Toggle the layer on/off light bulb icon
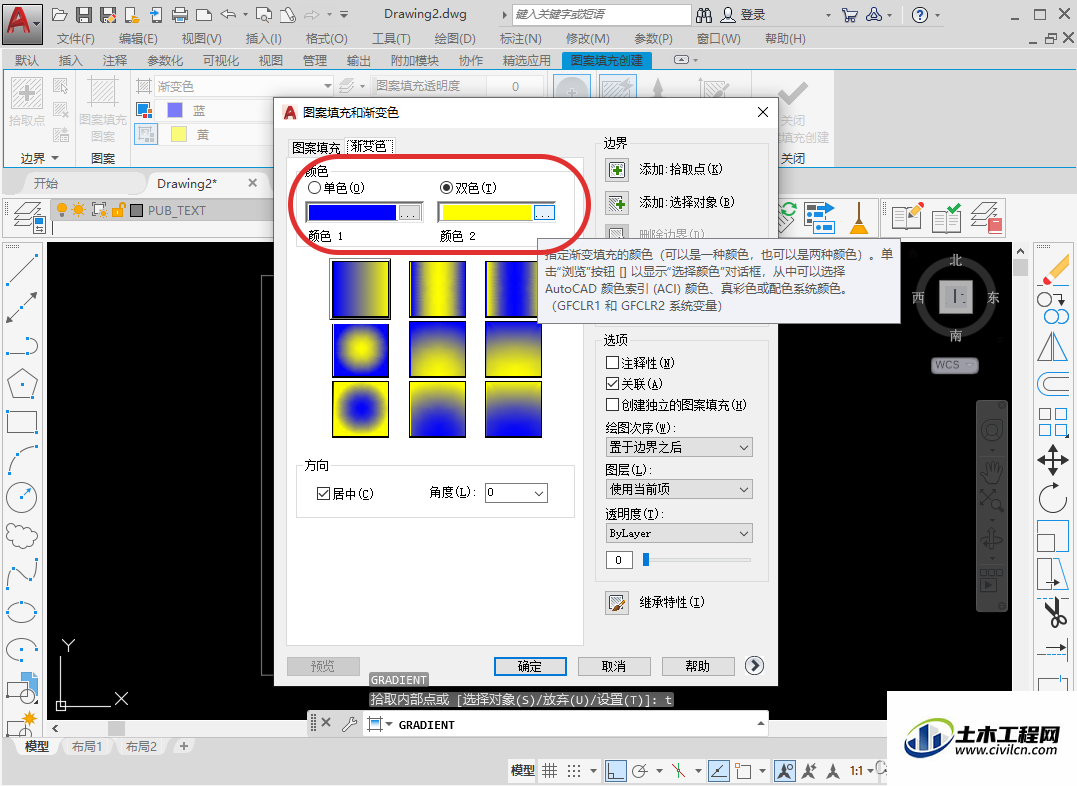 coord(62,210)
